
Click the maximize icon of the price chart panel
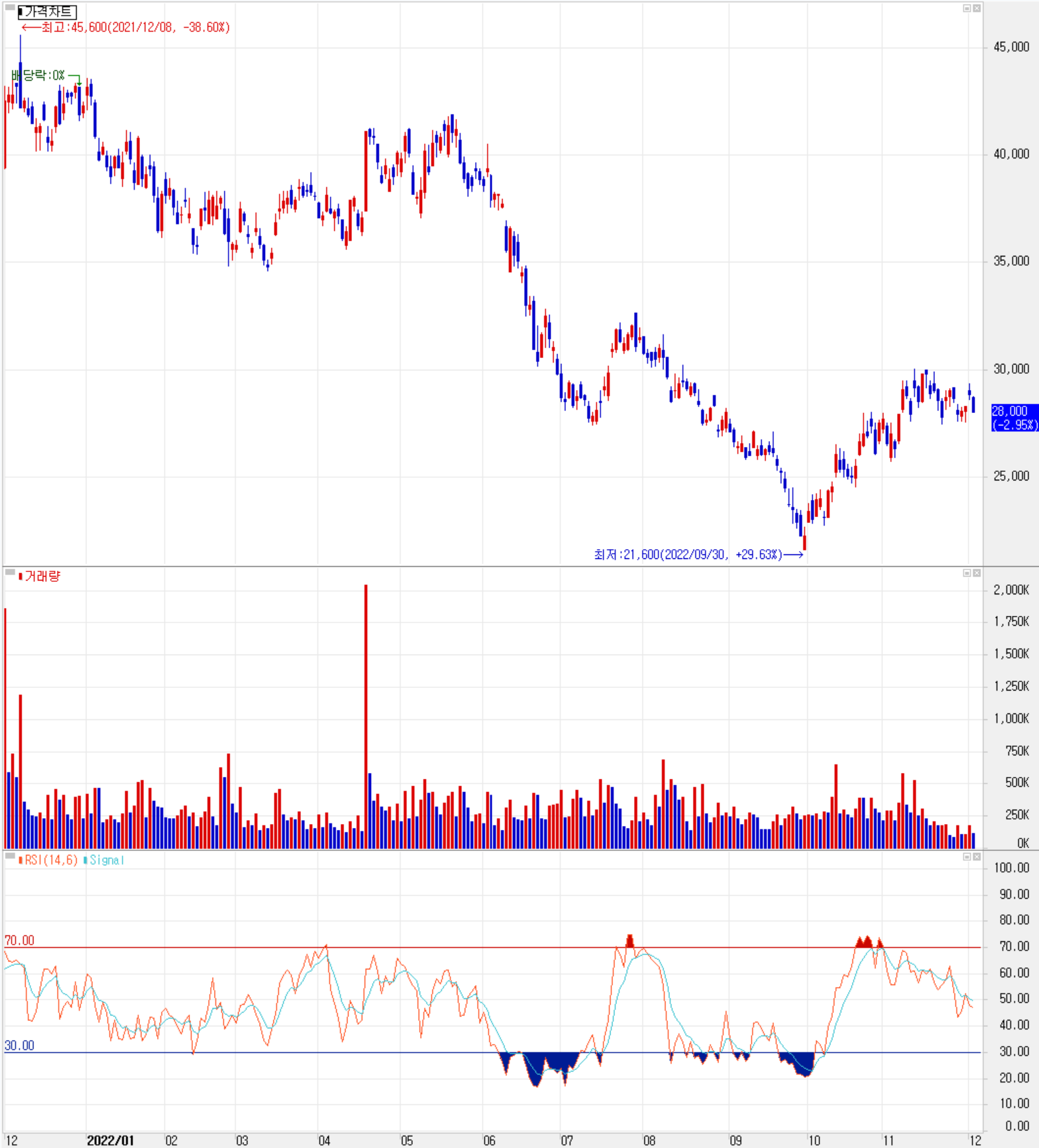(x=966, y=9)
